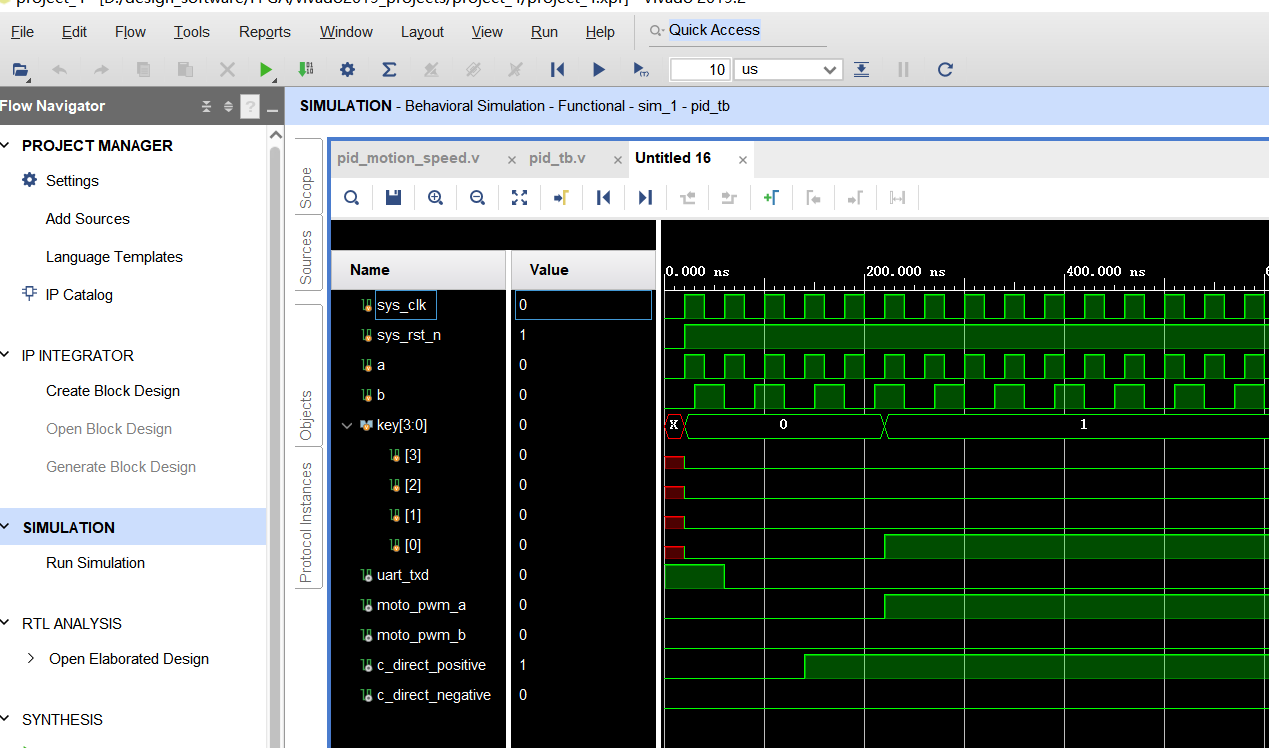Click the step simulation icon
The image size is (1269, 748).
click(861, 69)
